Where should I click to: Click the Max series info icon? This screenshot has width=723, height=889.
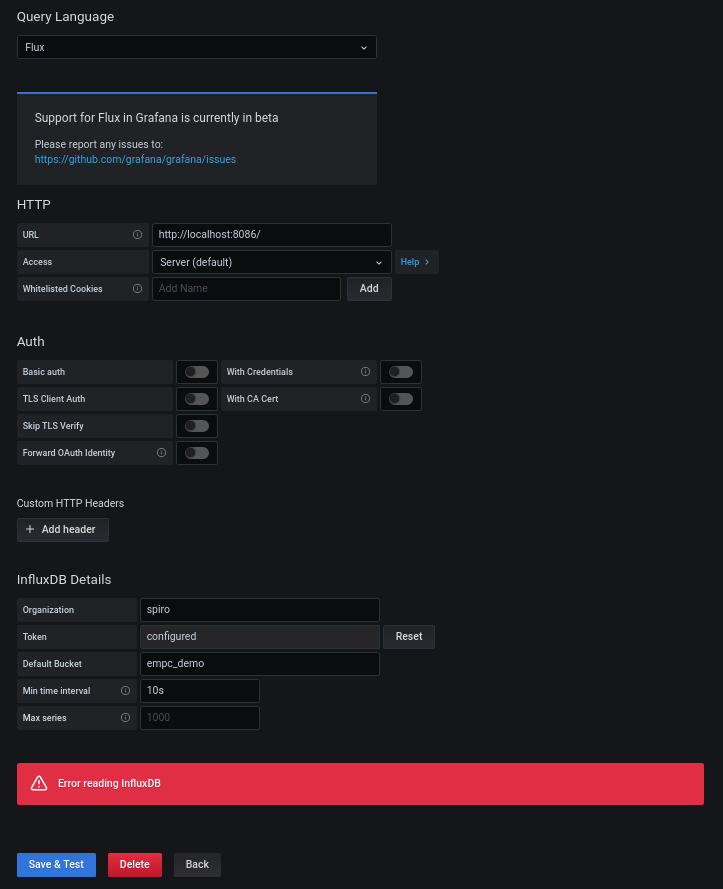tap(124, 718)
